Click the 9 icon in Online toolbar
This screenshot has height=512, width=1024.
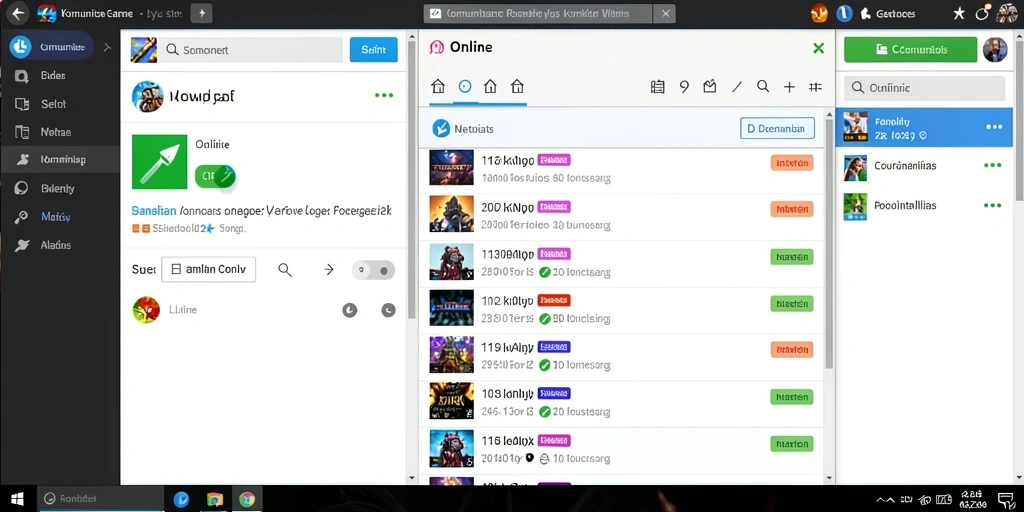684,87
